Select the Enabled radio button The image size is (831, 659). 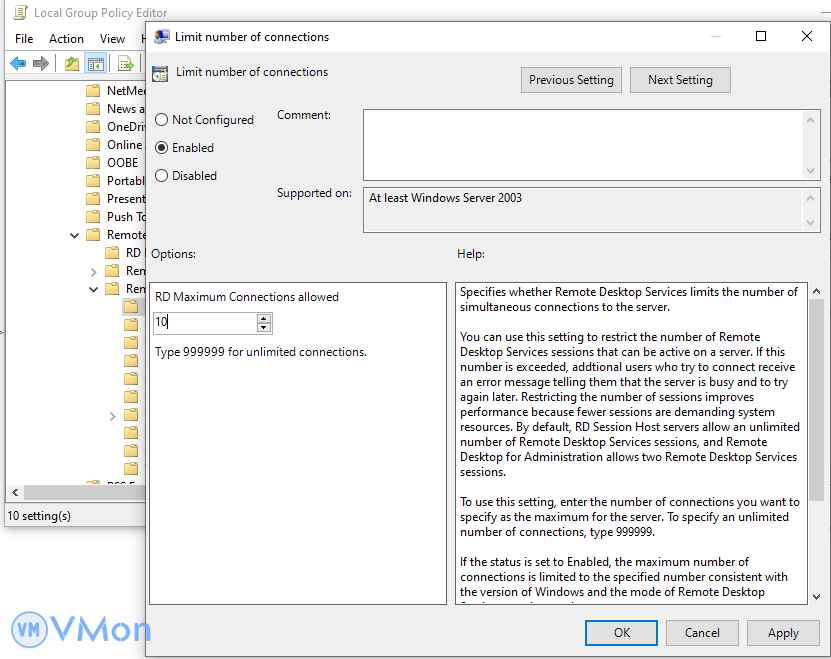click(162, 147)
